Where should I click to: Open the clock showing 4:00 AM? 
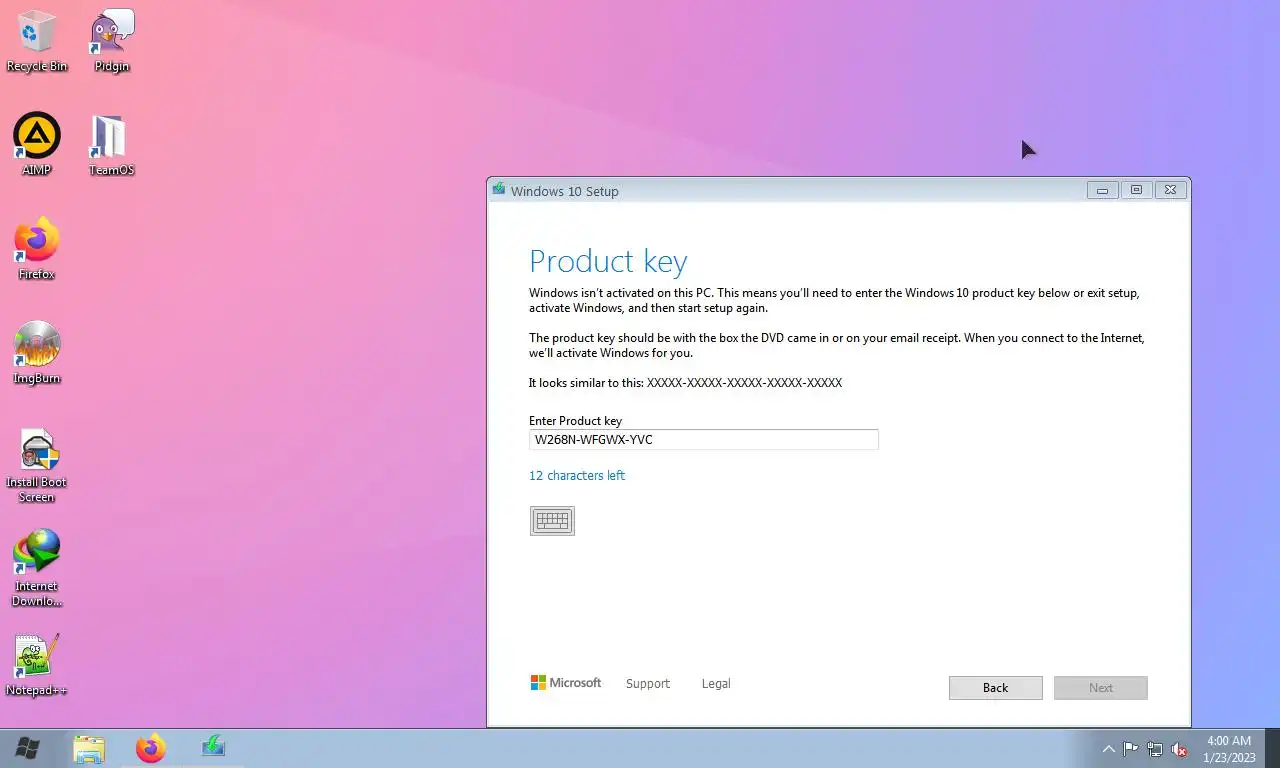(x=1229, y=749)
